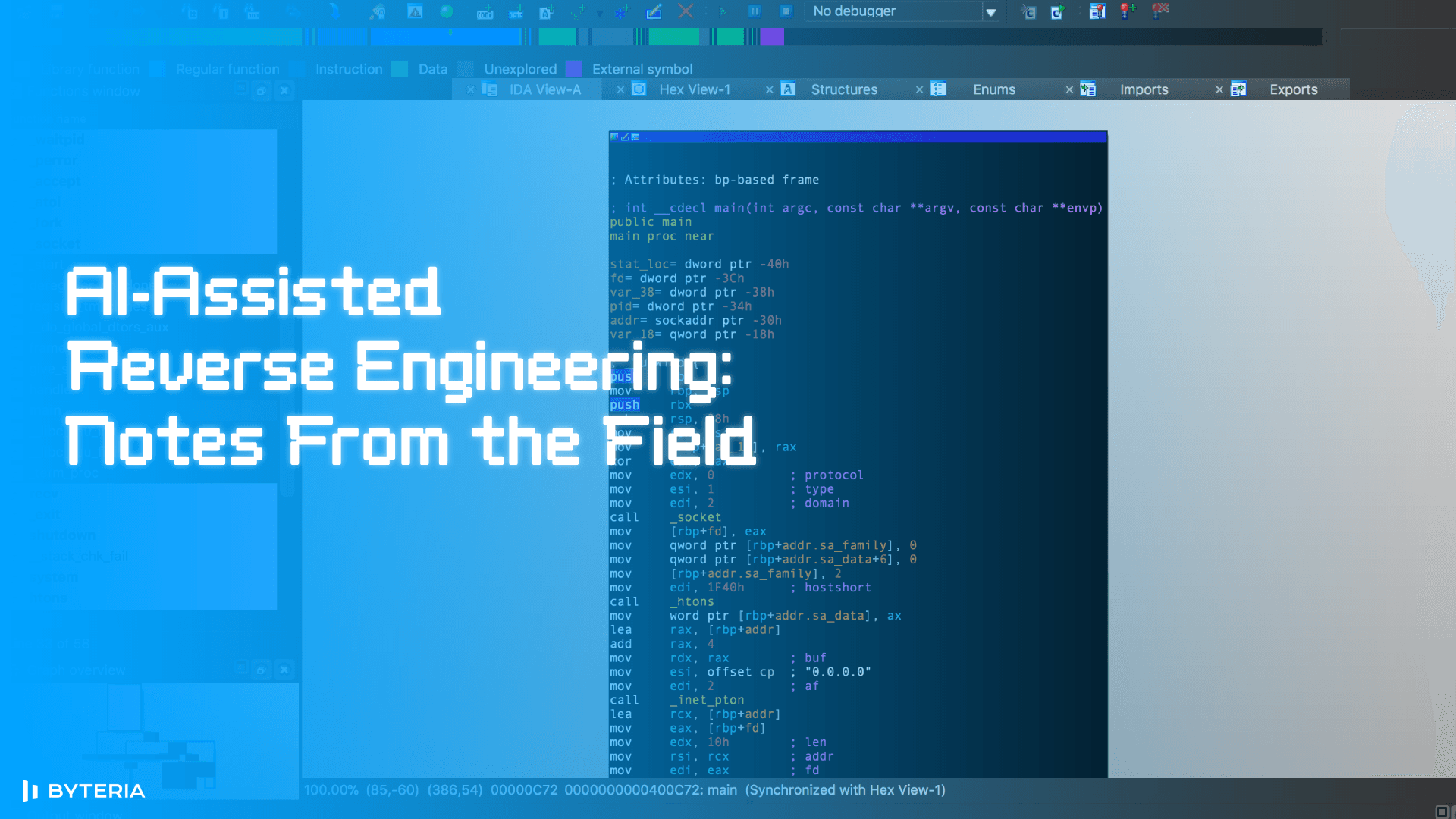Close the Exports tab
This screenshot has width=1456, height=819.
[1219, 89]
